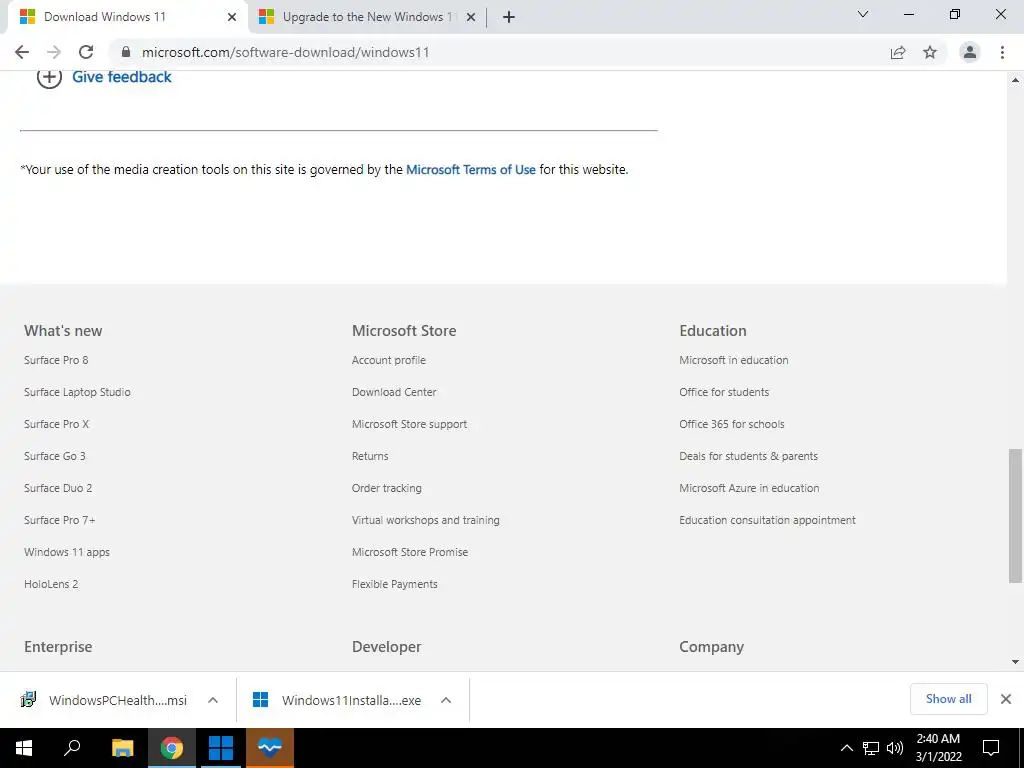The width and height of the screenshot is (1024, 768).
Task: Click the Give feedback plus circle icon
Action: (x=49, y=77)
